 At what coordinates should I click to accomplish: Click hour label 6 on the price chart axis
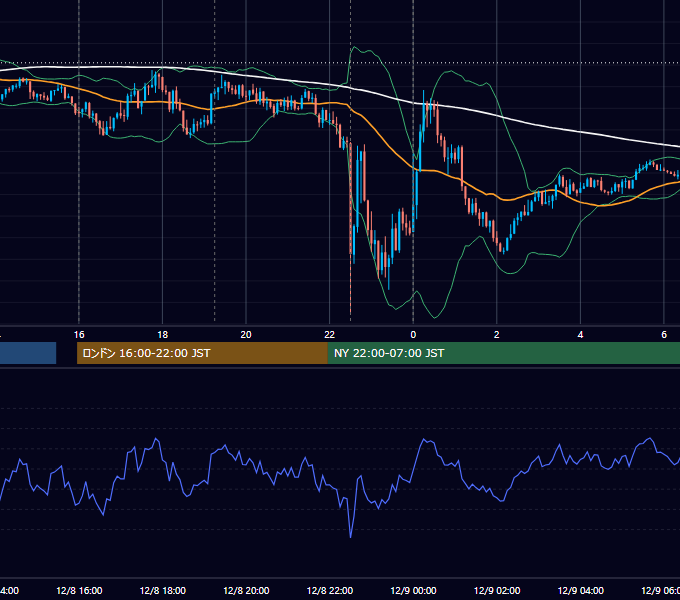pos(664,335)
